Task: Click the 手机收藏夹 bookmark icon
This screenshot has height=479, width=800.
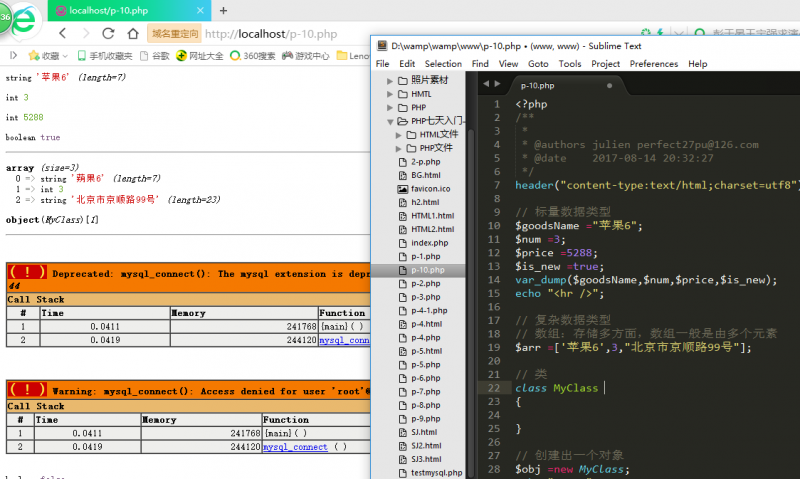Action: (80, 56)
